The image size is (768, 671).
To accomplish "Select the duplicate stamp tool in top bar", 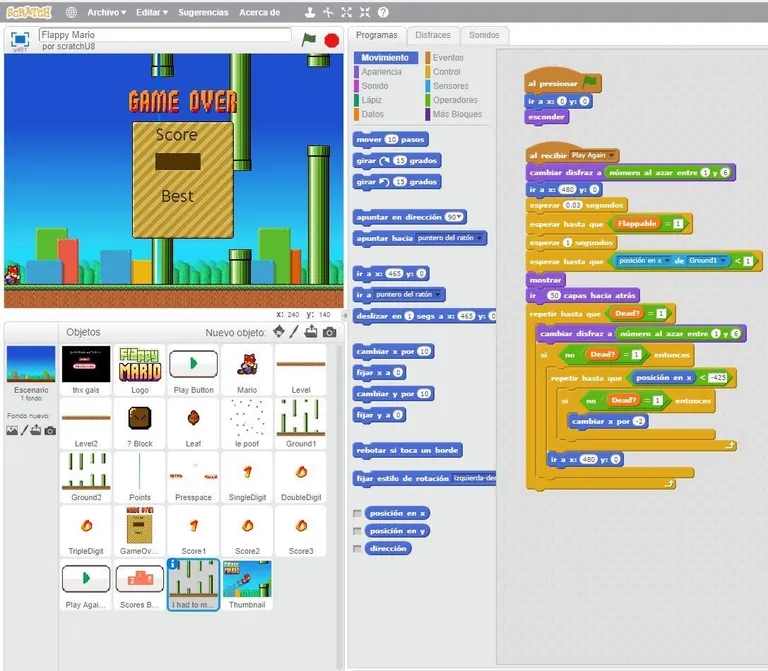I will click(310, 12).
